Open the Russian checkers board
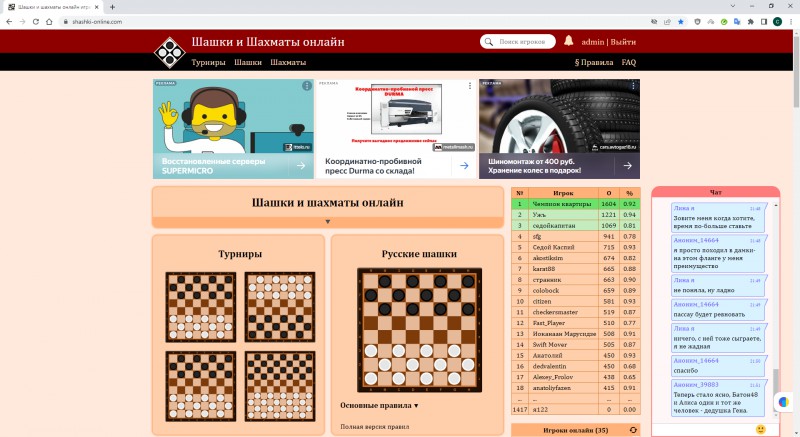 [419, 330]
